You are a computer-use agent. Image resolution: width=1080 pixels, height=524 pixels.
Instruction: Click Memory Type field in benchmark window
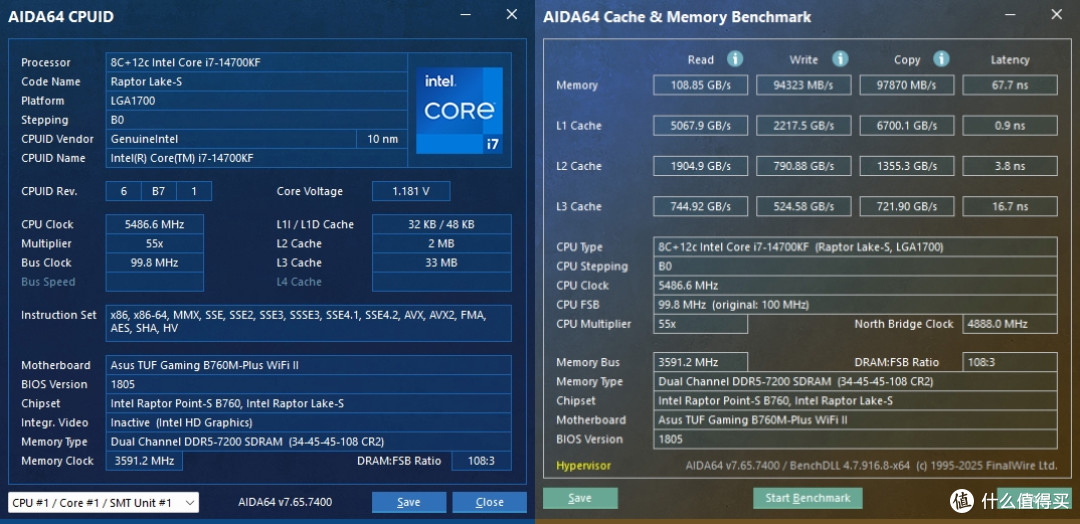[x=855, y=381]
